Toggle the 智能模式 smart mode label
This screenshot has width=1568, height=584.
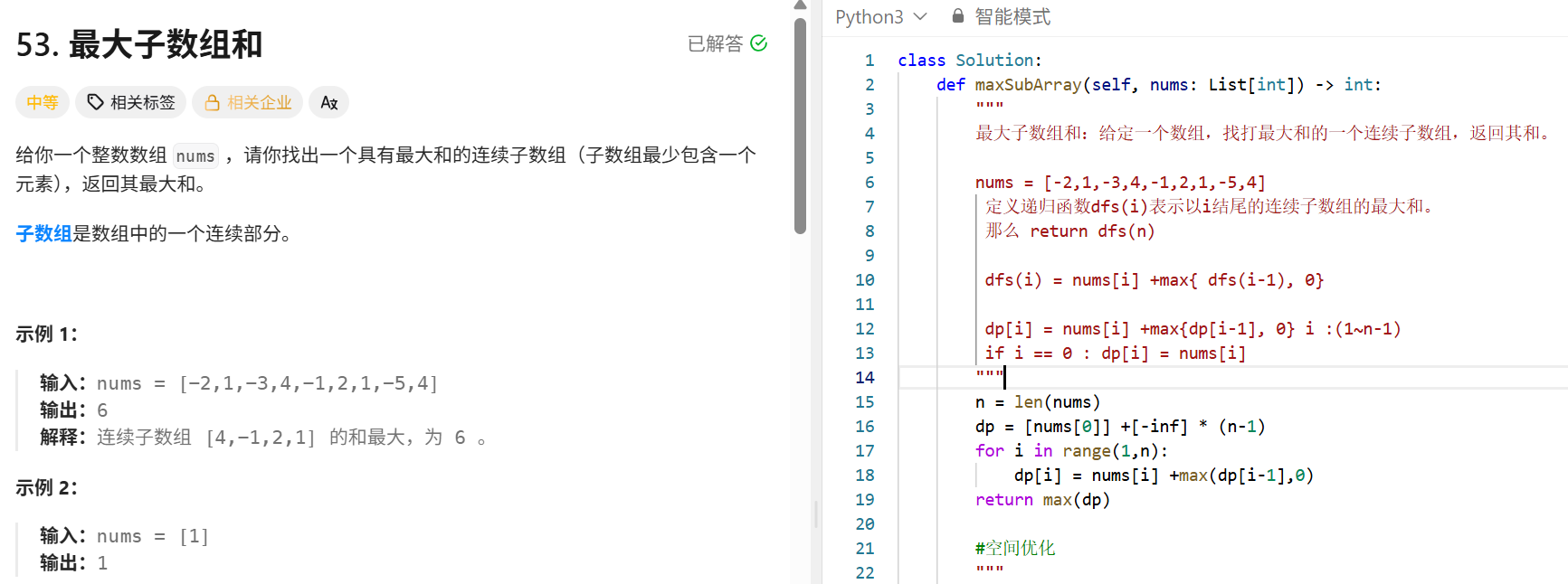[1012, 17]
